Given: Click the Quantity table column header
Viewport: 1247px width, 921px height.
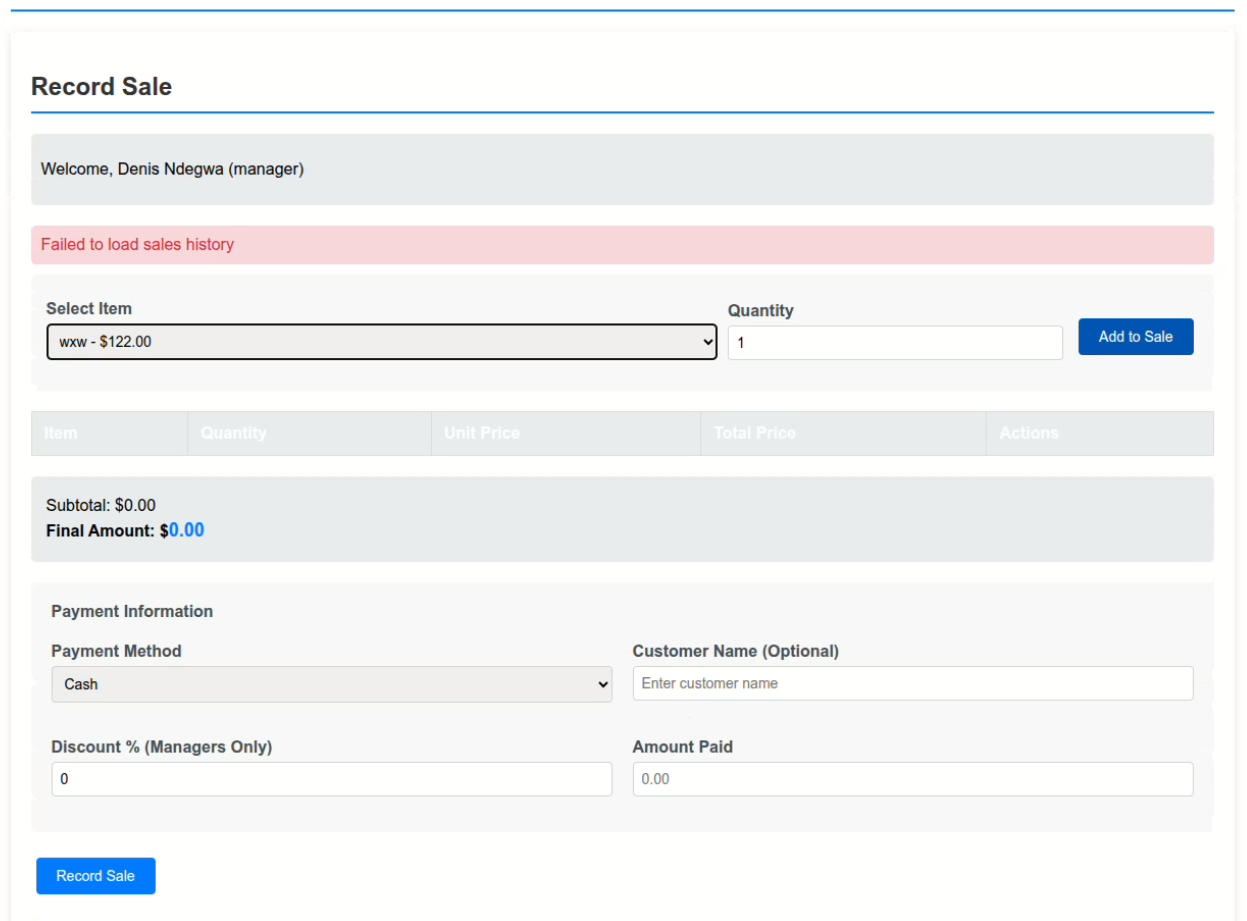Looking at the screenshot, I should pyautogui.click(x=309, y=433).
